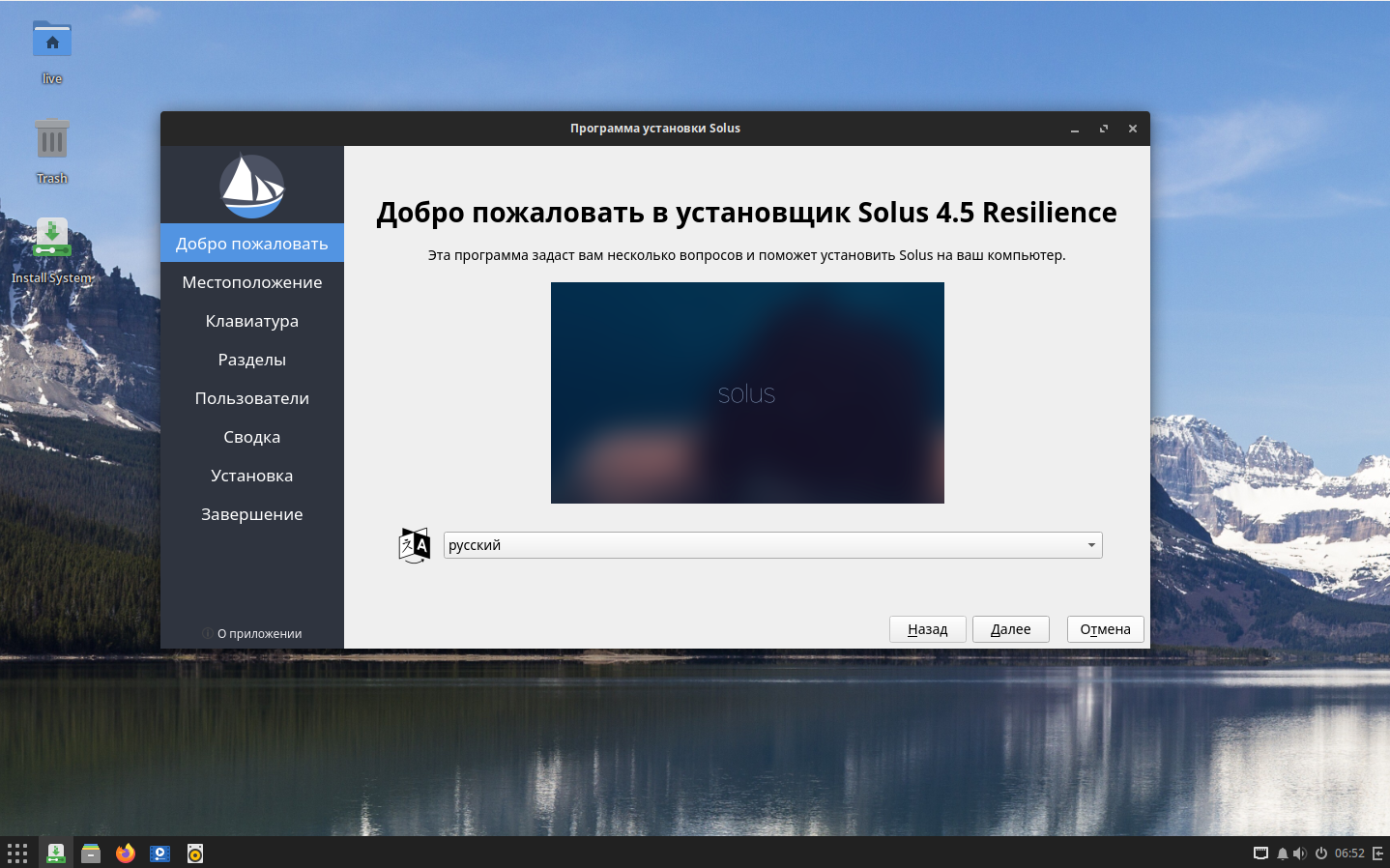Go to the Установка step
1390x868 pixels.
point(252,476)
